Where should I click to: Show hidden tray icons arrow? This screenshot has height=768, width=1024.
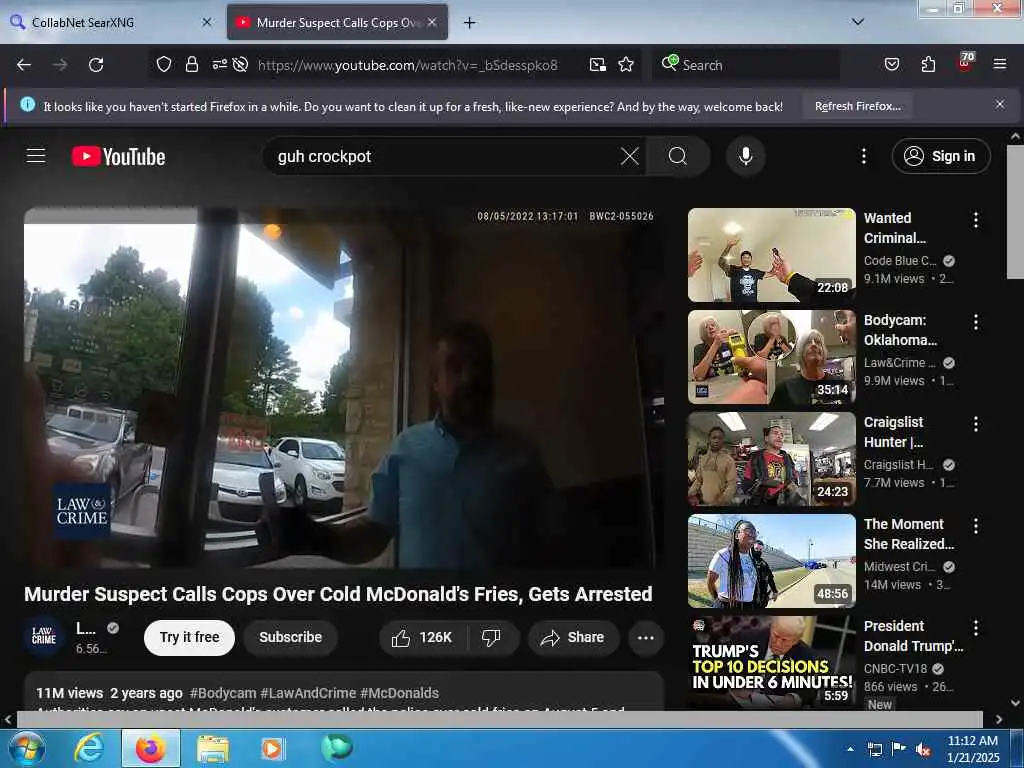click(x=850, y=749)
